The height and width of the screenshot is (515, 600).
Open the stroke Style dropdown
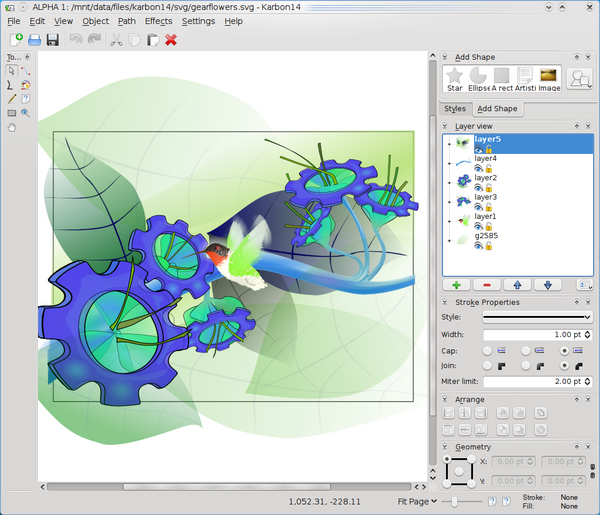[537, 317]
